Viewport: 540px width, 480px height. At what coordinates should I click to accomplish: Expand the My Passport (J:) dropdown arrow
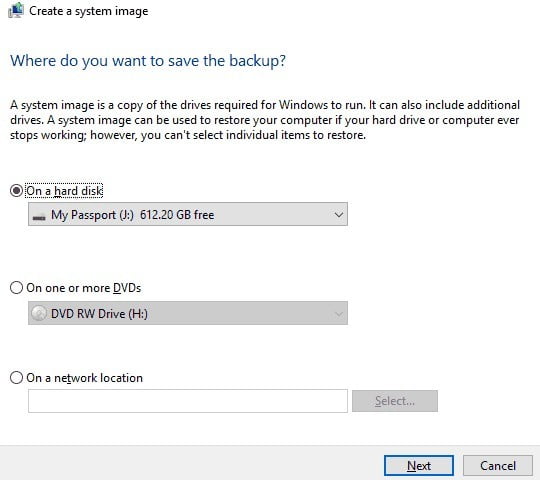click(339, 215)
